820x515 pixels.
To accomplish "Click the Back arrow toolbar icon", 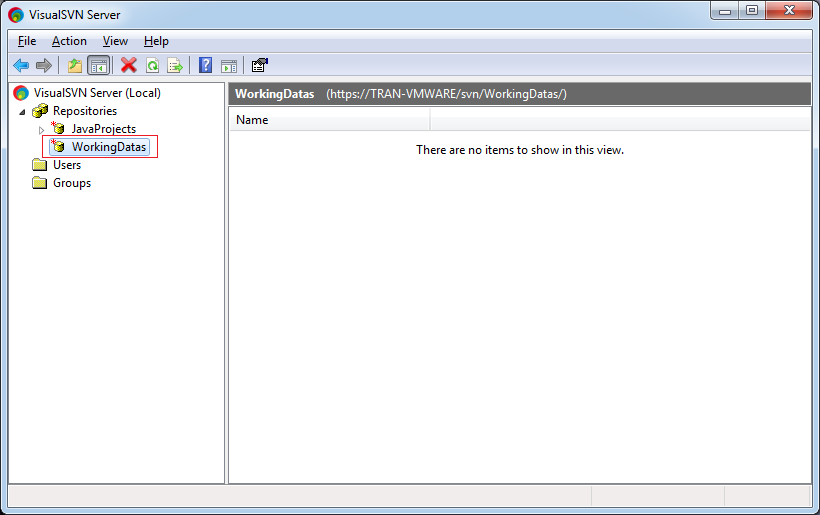I will [x=21, y=66].
